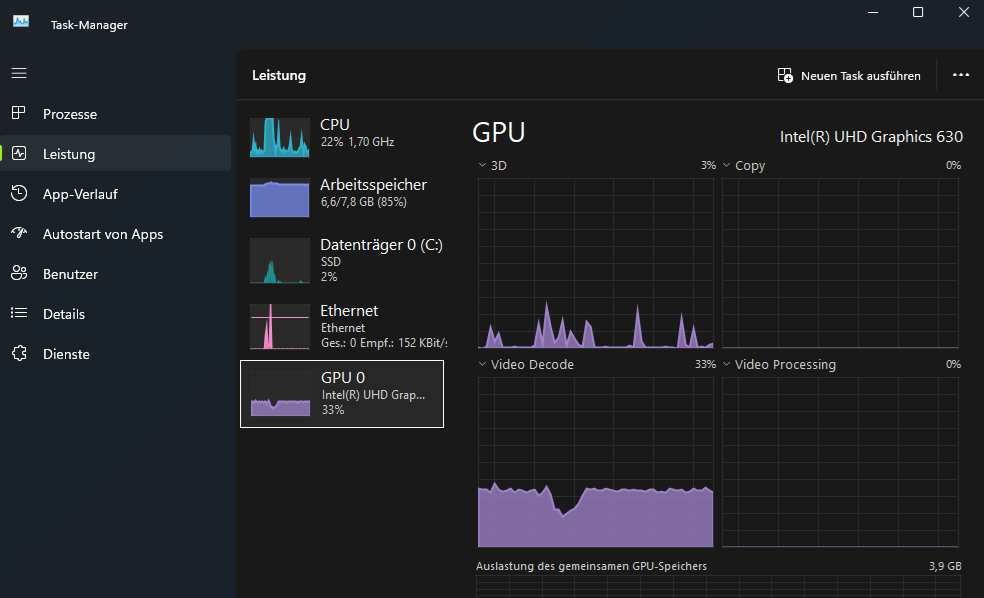Click Datenträger 0 (C:) label
This screenshot has height=598, width=984.
(382, 245)
